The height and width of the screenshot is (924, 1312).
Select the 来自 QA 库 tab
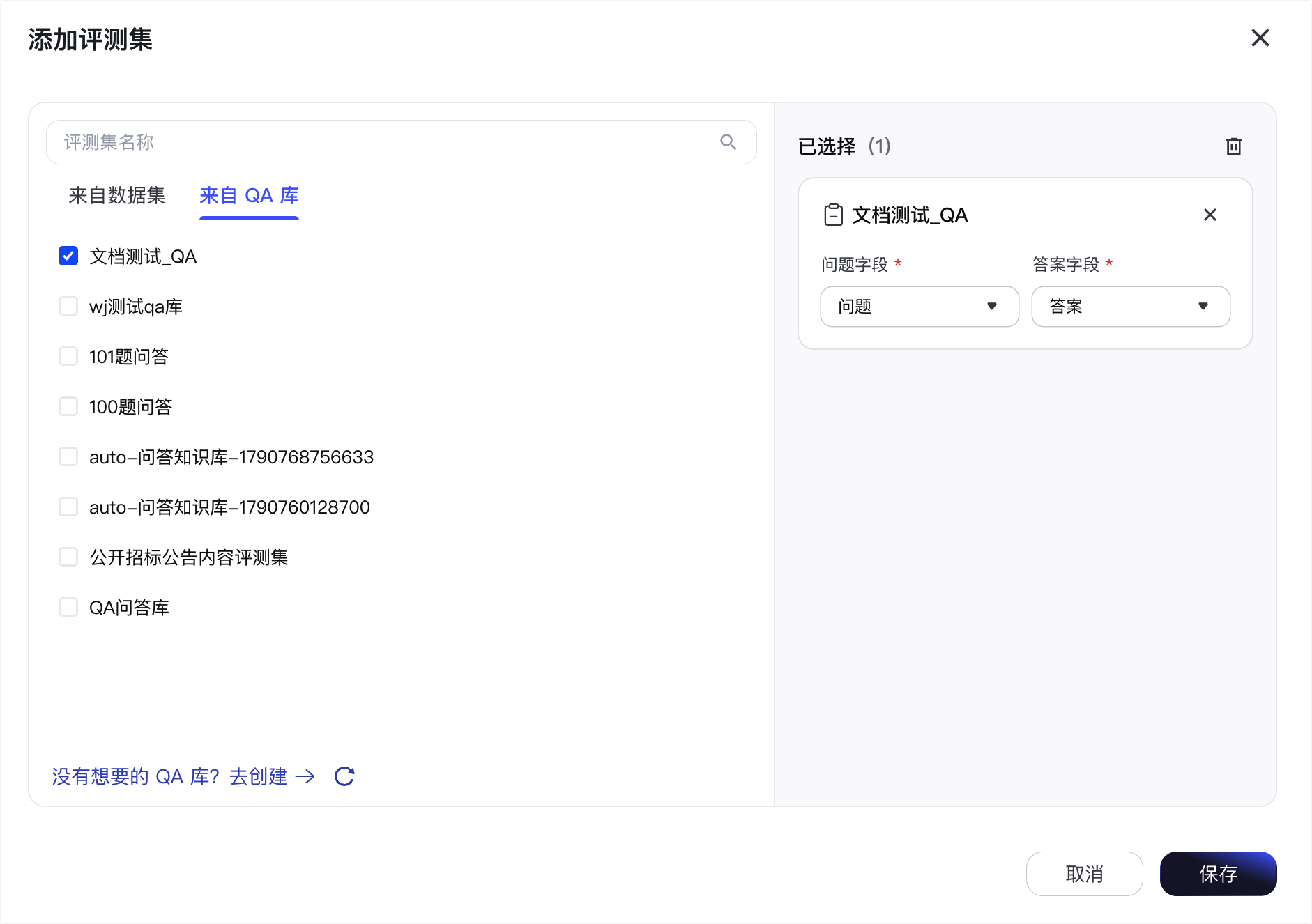click(249, 196)
